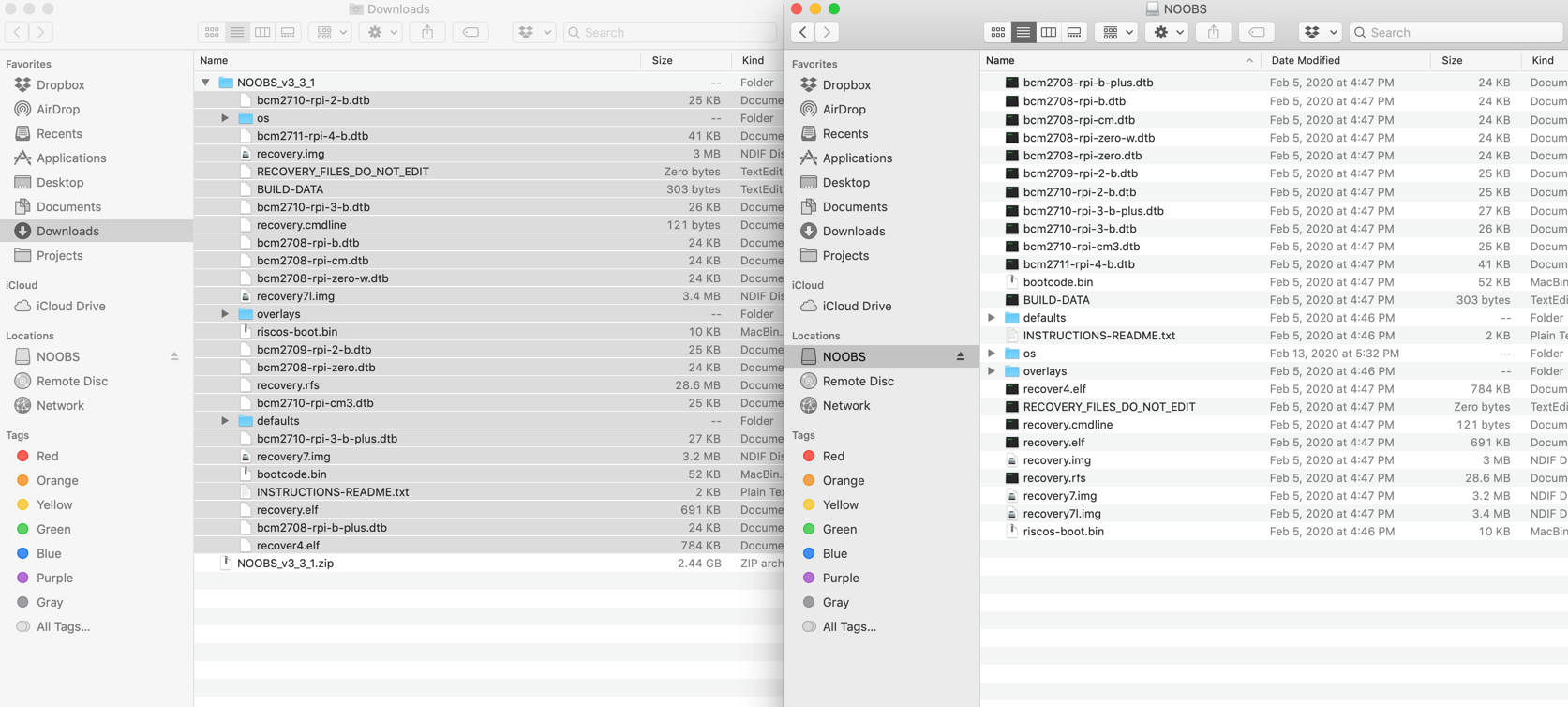Open the Action gear menu in NOOBS window
Viewport: 1568px width, 707px height.
(1168, 32)
